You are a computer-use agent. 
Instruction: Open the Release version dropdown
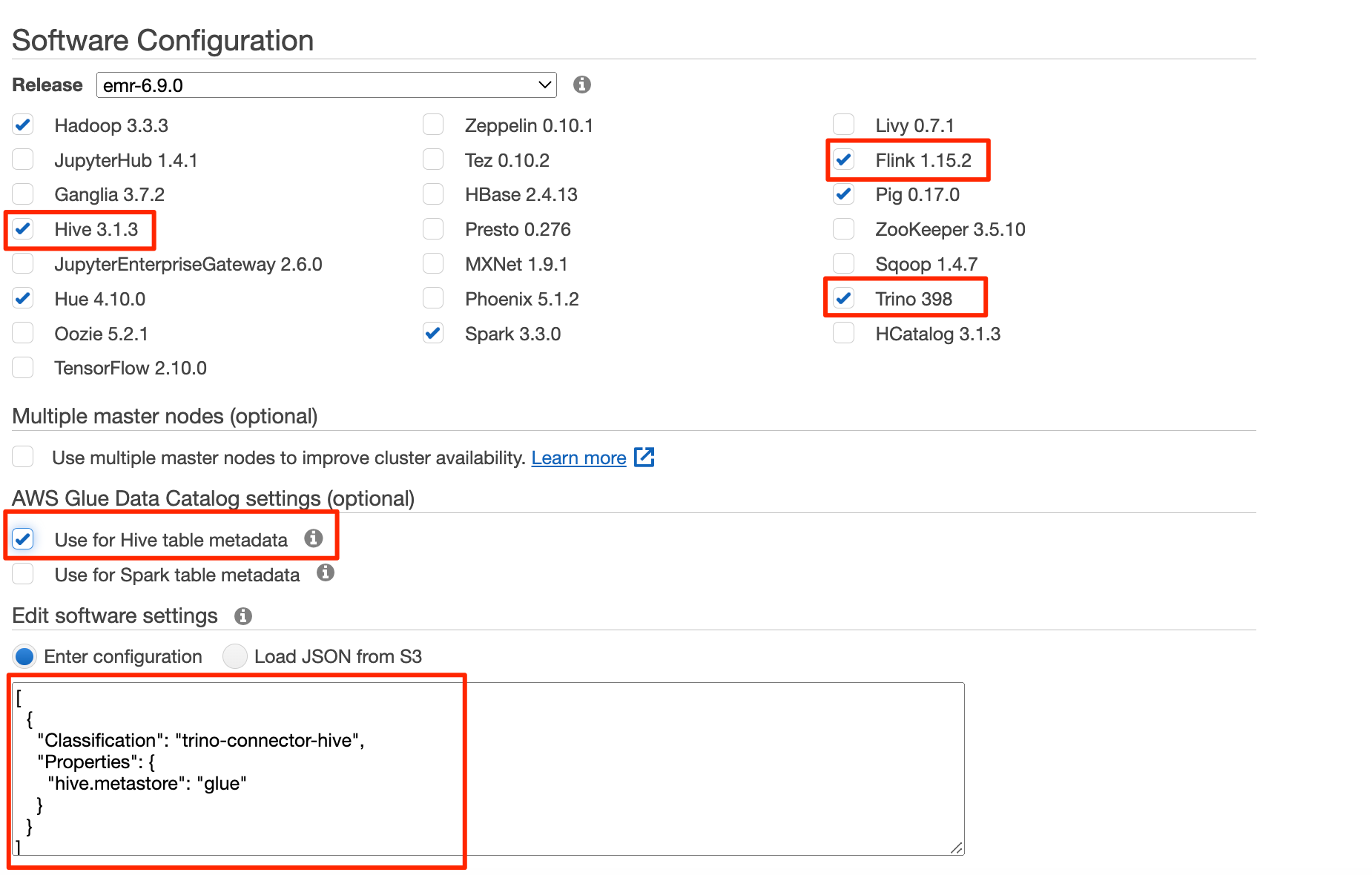[326, 85]
